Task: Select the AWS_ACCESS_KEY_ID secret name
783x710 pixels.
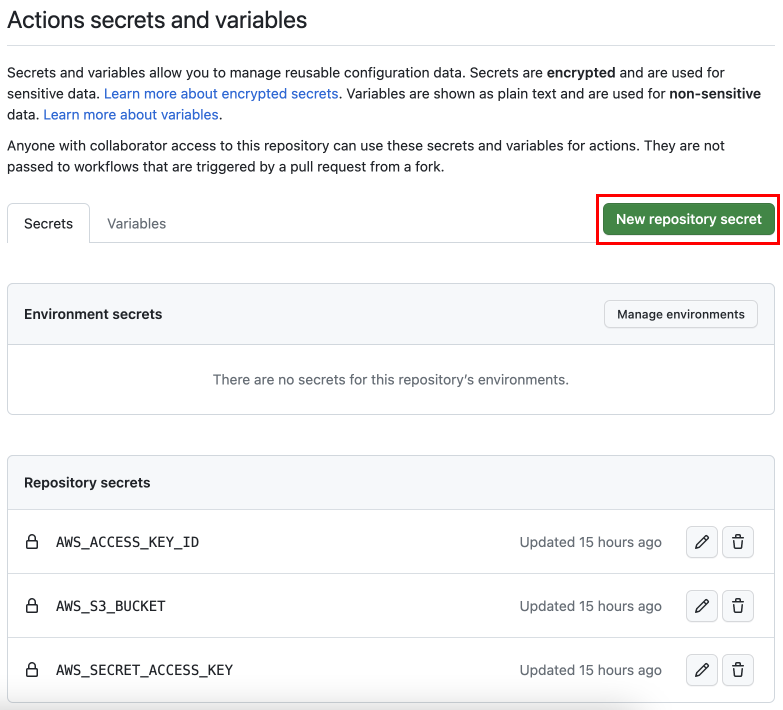Action: click(x=127, y=542)
